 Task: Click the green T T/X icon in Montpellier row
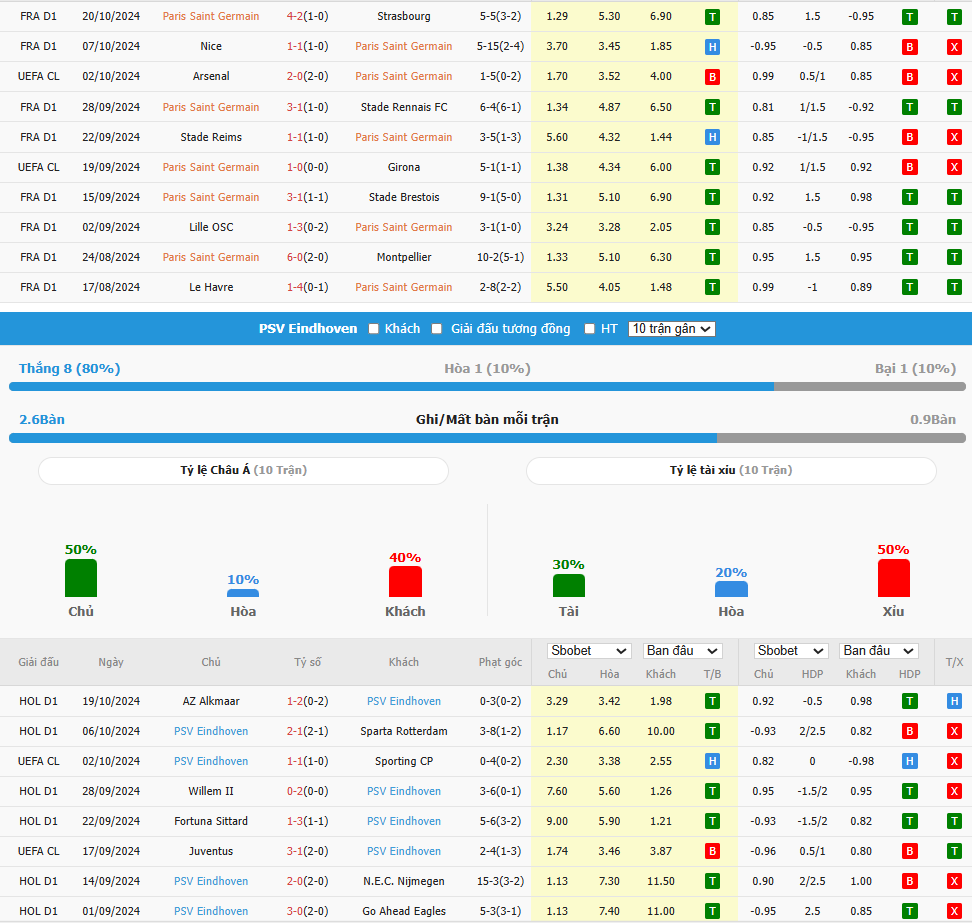[x=954, y=257]
